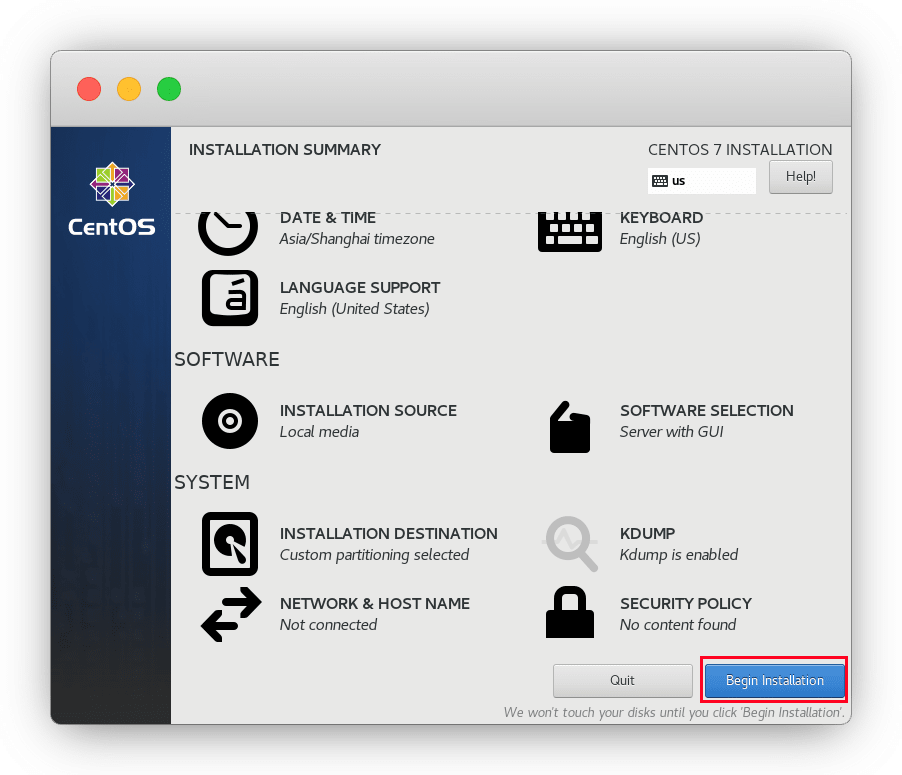
Task: Open Installation Source disc icon
Action: 230,421
